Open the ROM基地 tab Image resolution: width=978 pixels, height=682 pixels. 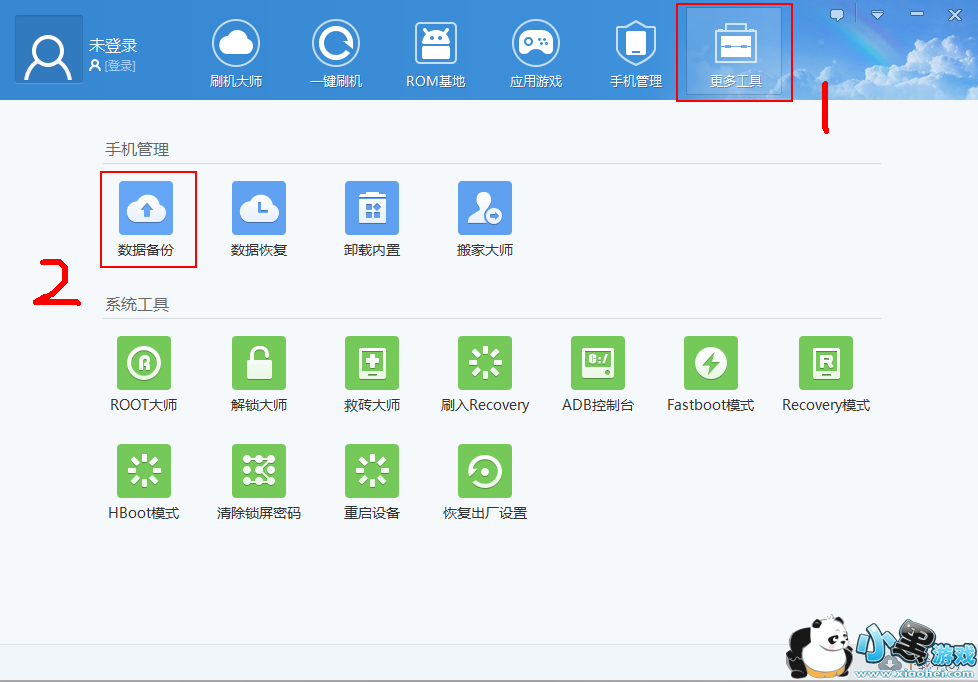click(x=435, y=54)
